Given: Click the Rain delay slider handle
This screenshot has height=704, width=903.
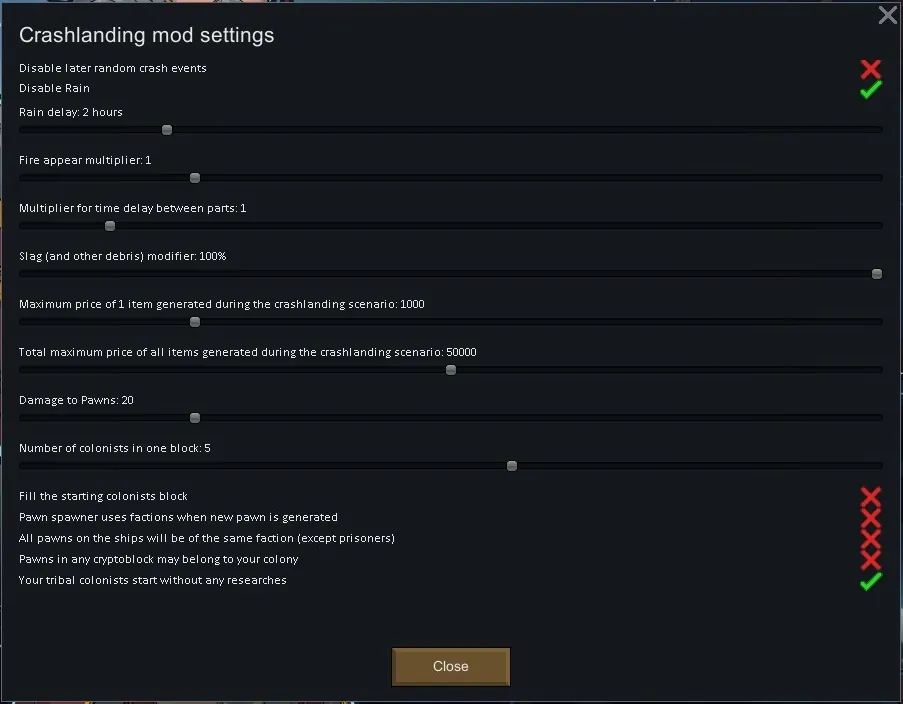Looking at the screenshot, I should [167, 130].
